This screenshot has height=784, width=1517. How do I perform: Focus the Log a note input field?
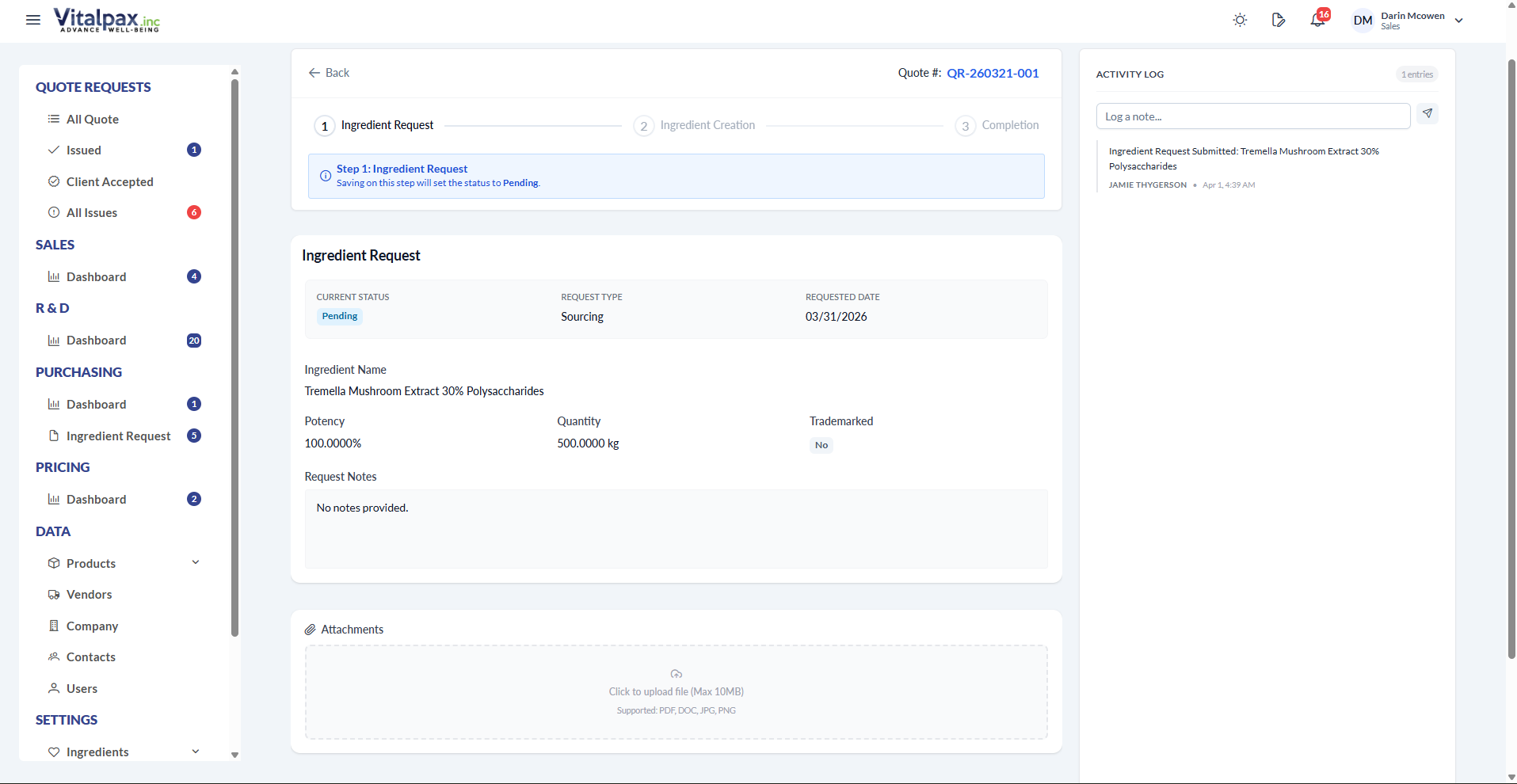pyautogui.click(x=1253, y=116)
